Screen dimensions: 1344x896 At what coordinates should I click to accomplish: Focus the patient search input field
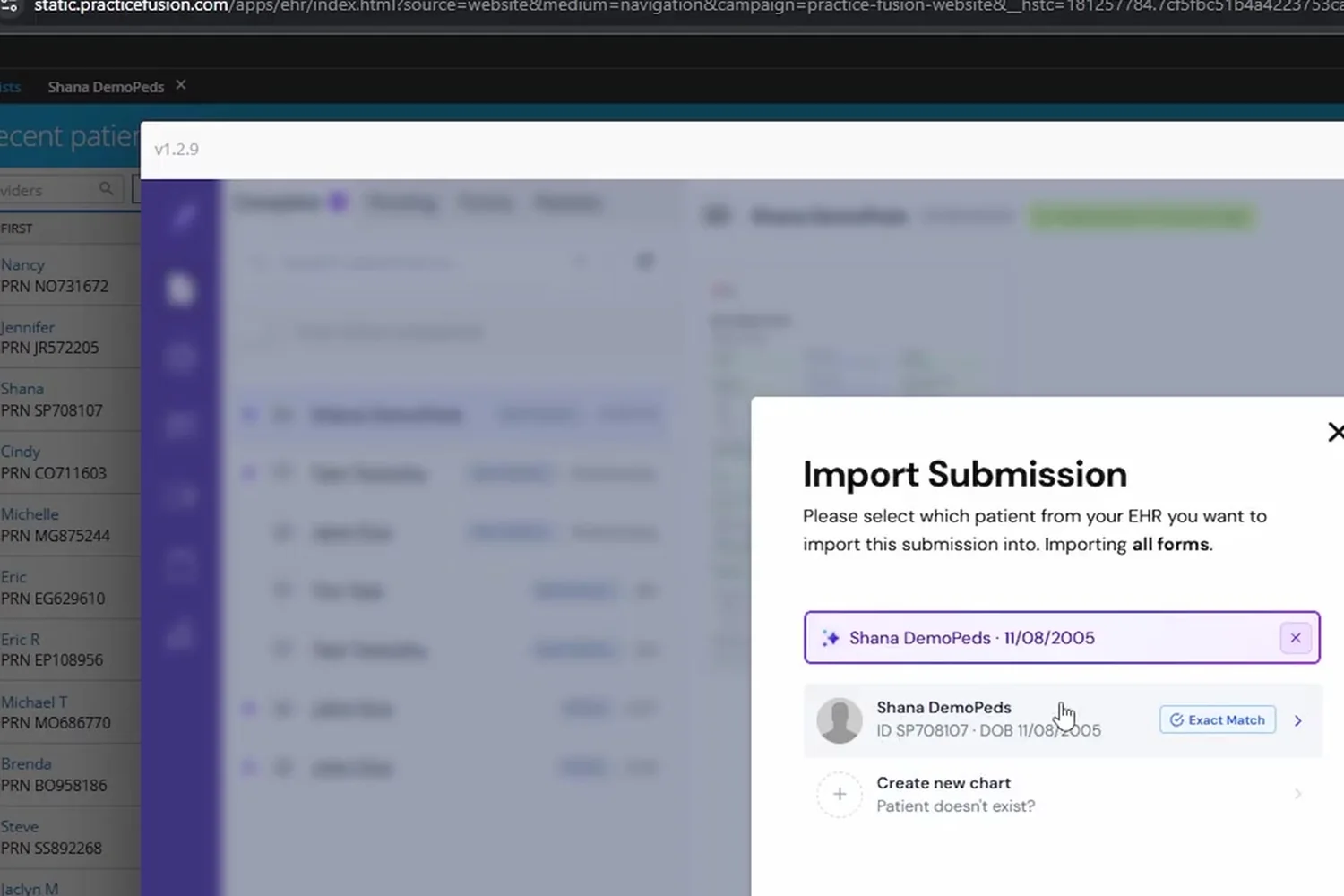click(x=1063, y=638)
